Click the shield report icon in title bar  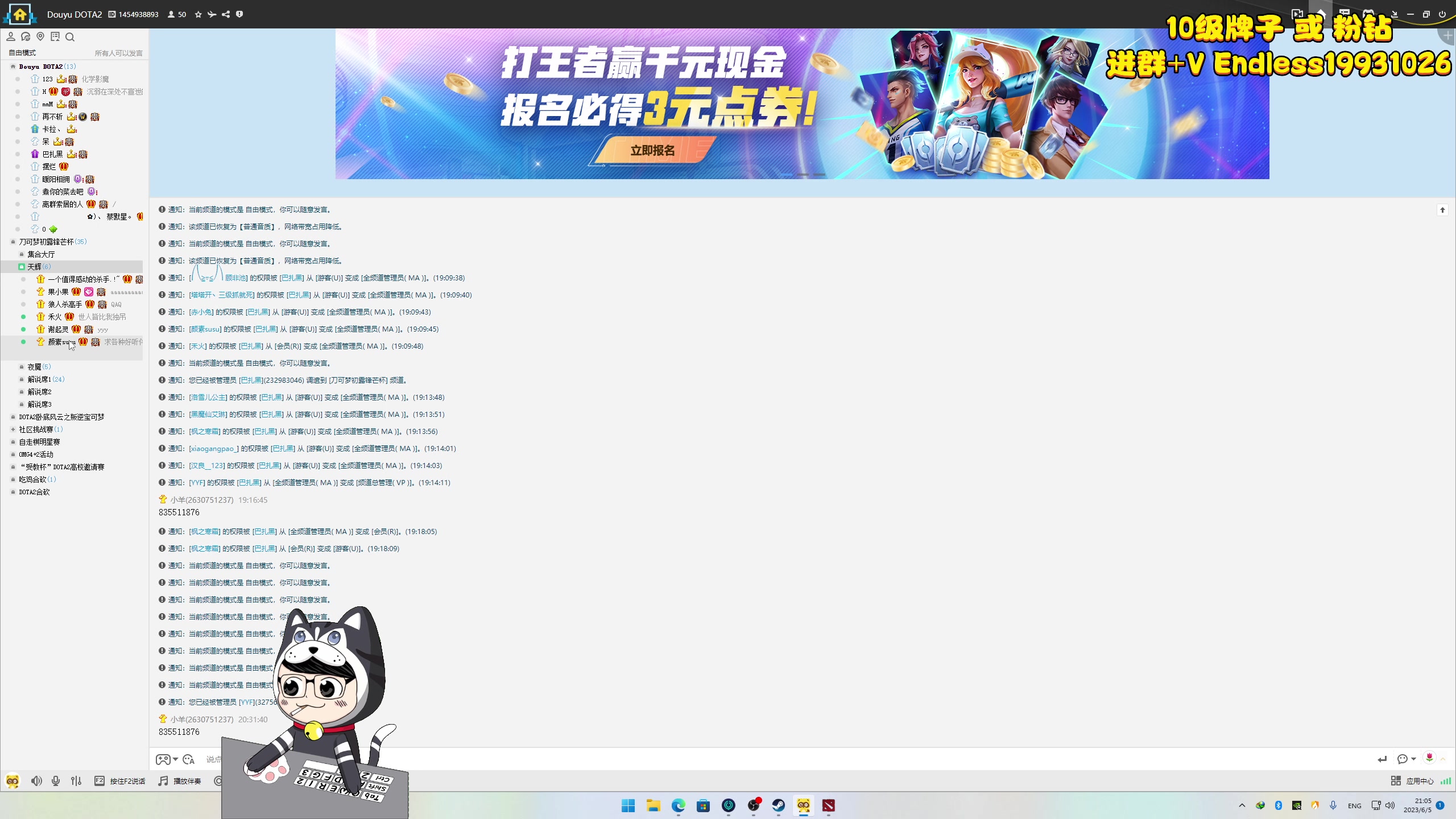pyautogui.click(x=239, y=14)
